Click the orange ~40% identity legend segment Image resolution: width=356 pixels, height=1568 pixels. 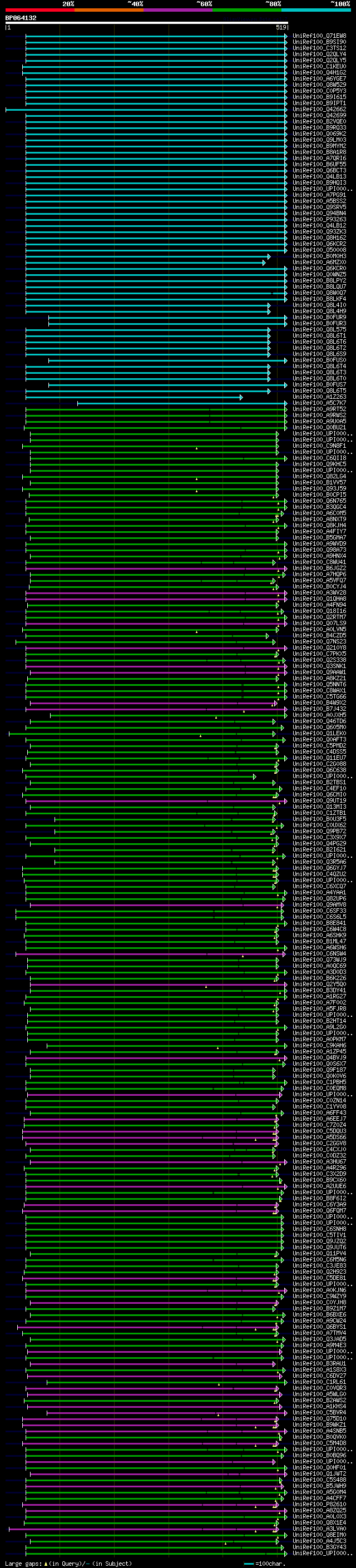pyautogui.click(x=109, y=10)
